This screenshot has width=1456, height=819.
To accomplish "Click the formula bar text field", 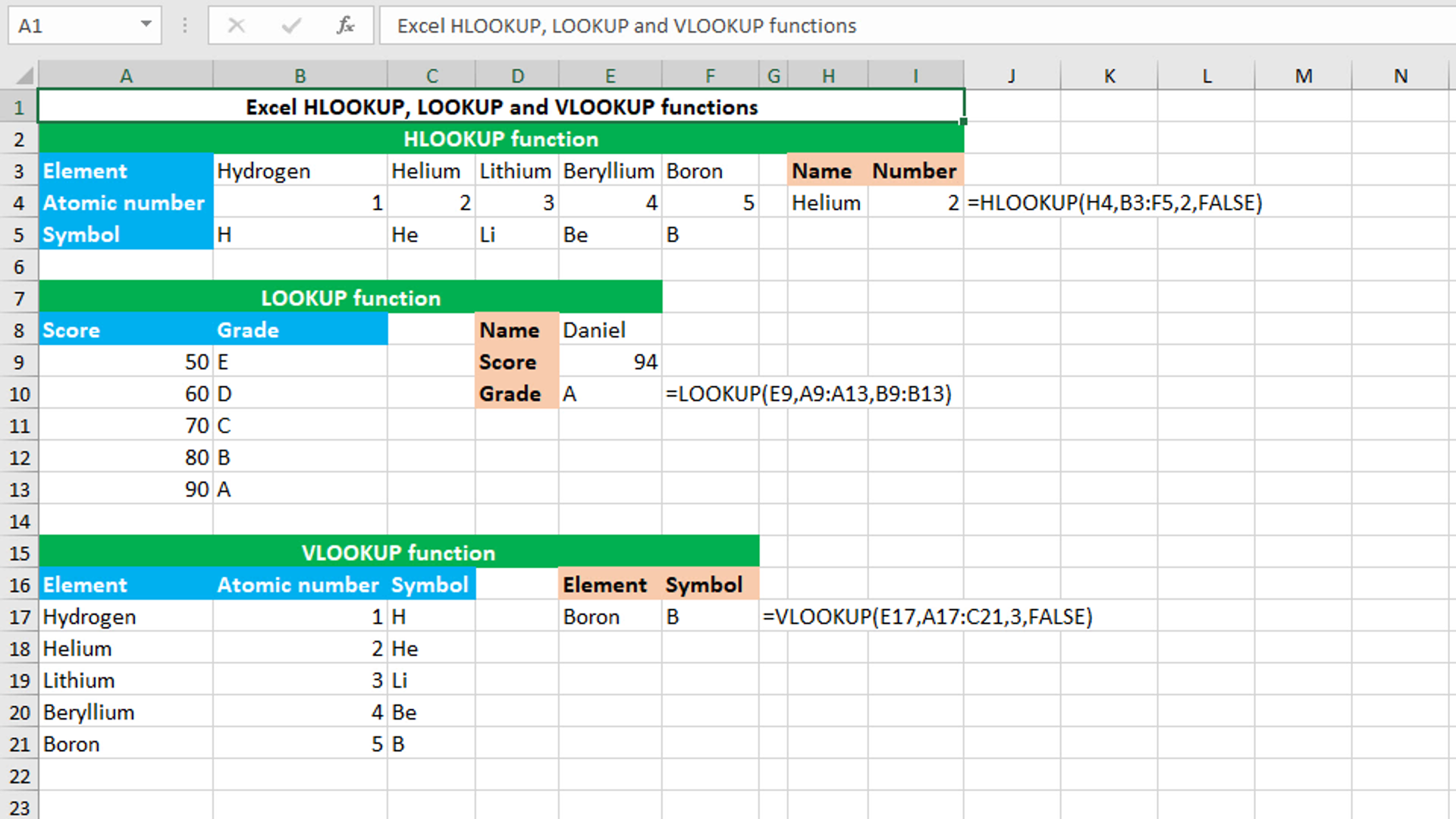I will [918, 26].
